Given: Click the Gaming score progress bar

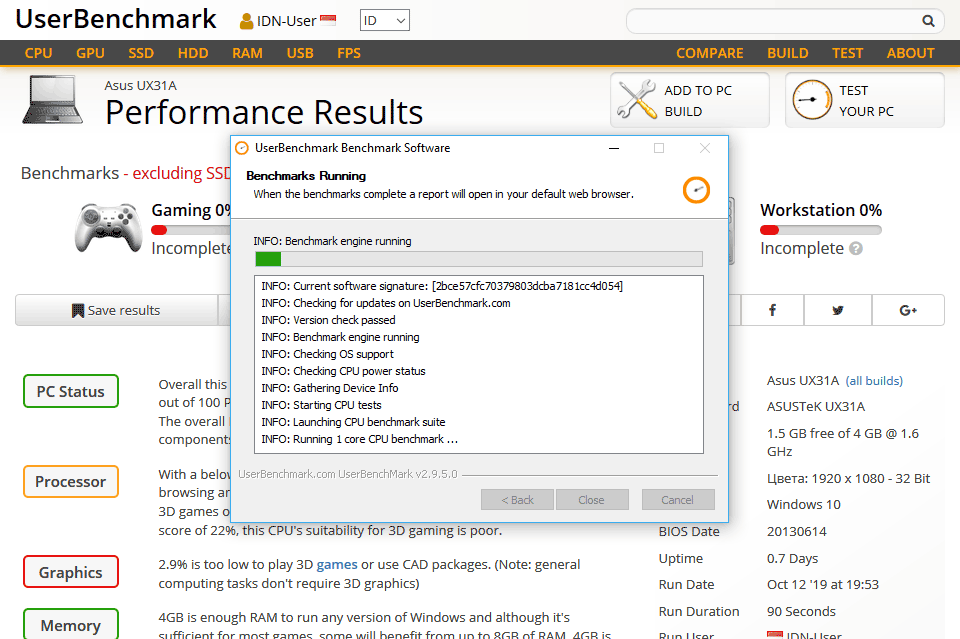Looking at the screenshot, I should pyautogui.click(x=191, y=230).
